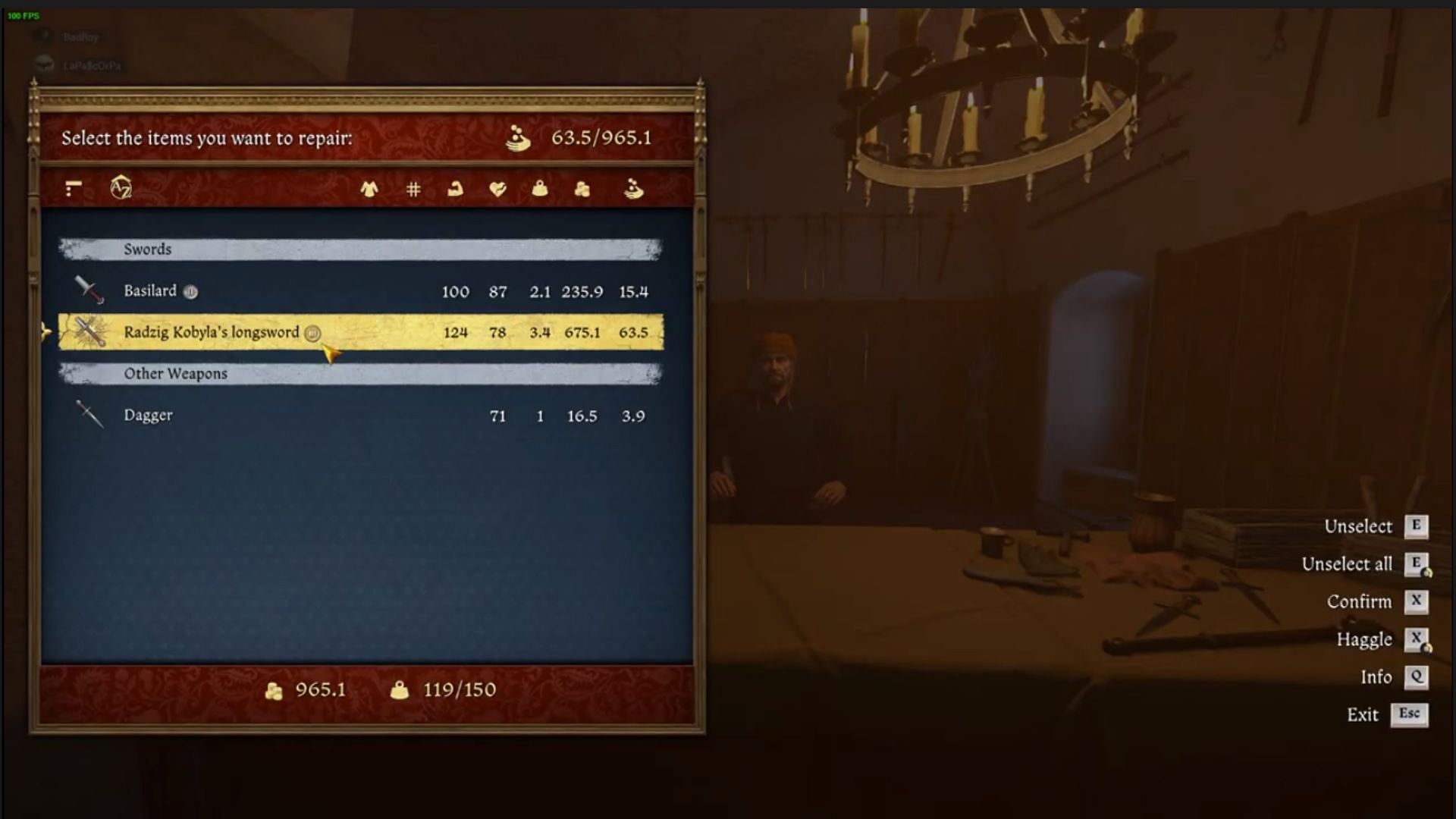Select the all-items filter icon

tap(74, 189)
